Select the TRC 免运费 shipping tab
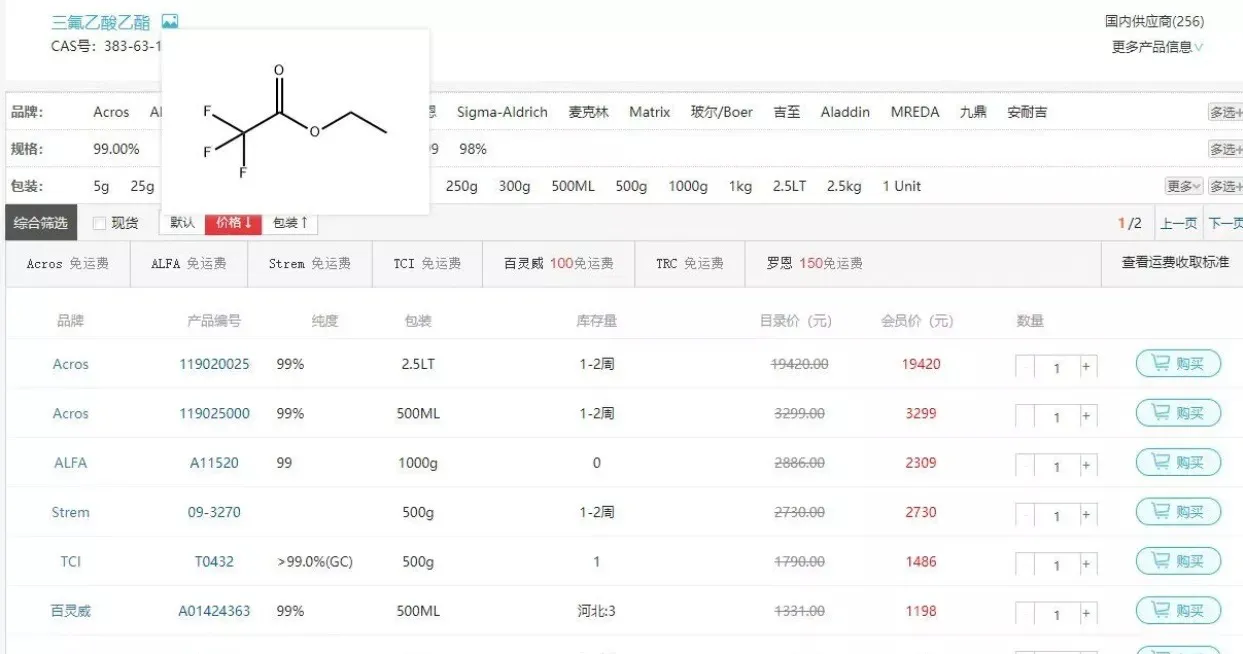1243x654 pixels. [690, 264]
